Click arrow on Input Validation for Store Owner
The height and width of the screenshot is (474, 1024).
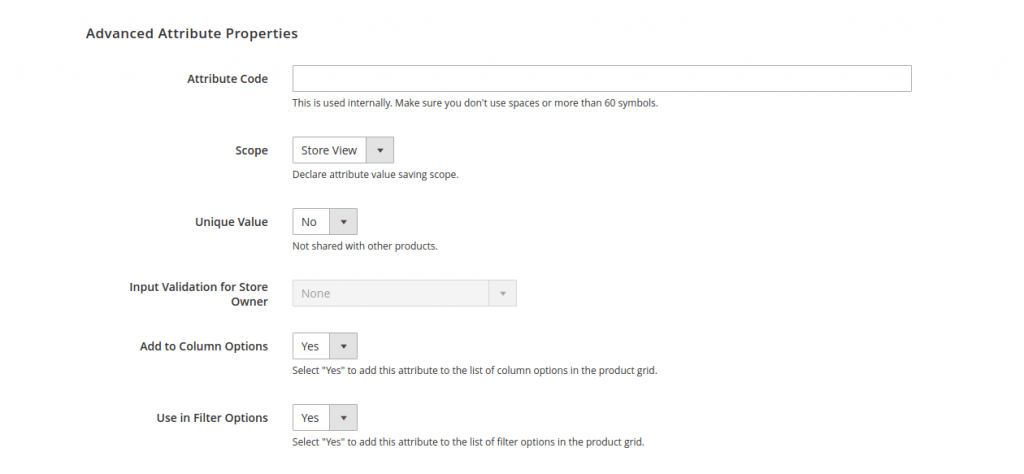pyautogui.click(x=502, y=294)
